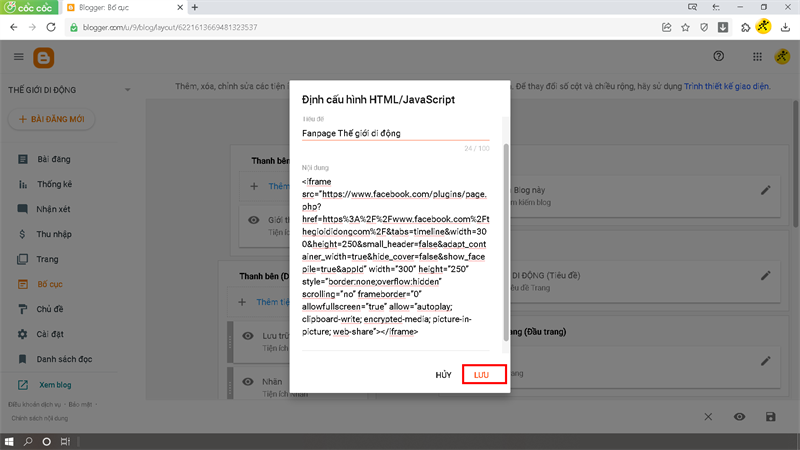
Task: Open the Windows Start menu
Action: (x=9, y=441)
